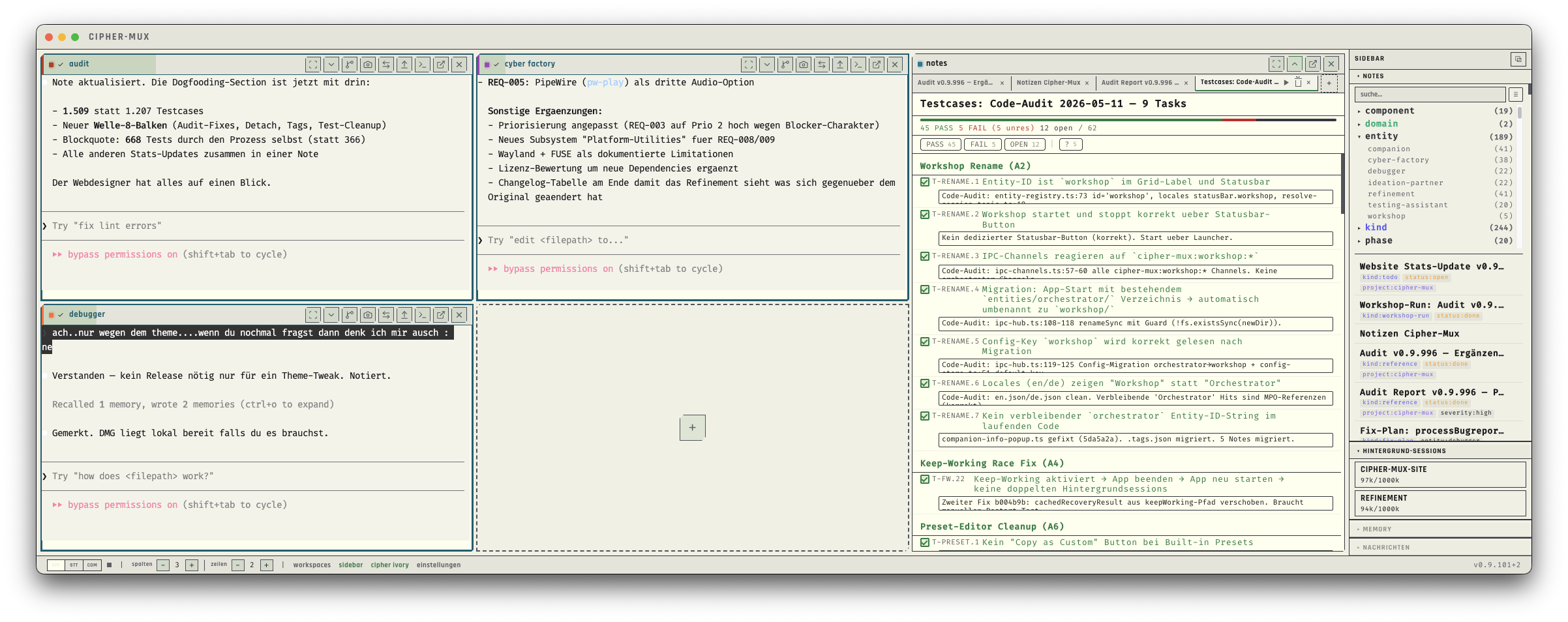Viewport: 1568px width, 622px height.
Task: Open einstellungen in the status bar
Action: click(x=438, y=565)
